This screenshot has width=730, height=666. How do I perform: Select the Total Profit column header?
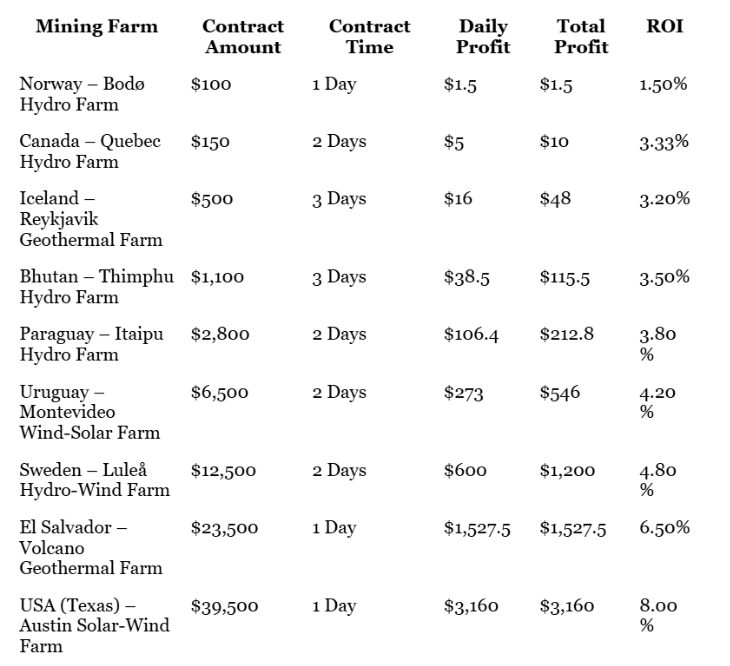(582, 37)
